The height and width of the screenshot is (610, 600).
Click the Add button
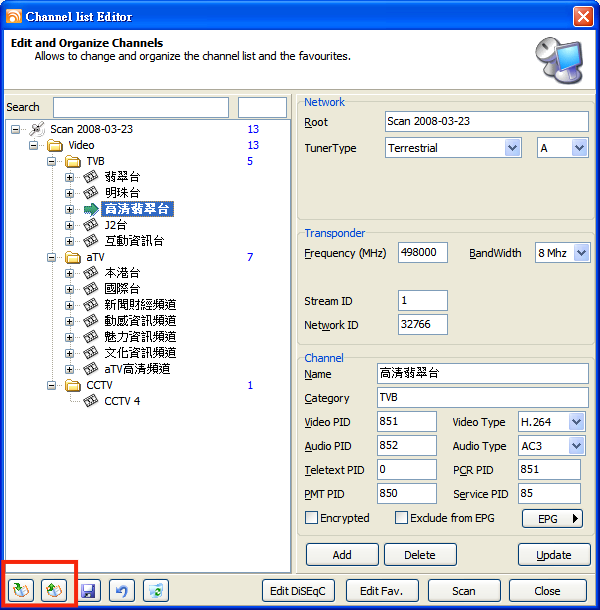pos(342,555)
